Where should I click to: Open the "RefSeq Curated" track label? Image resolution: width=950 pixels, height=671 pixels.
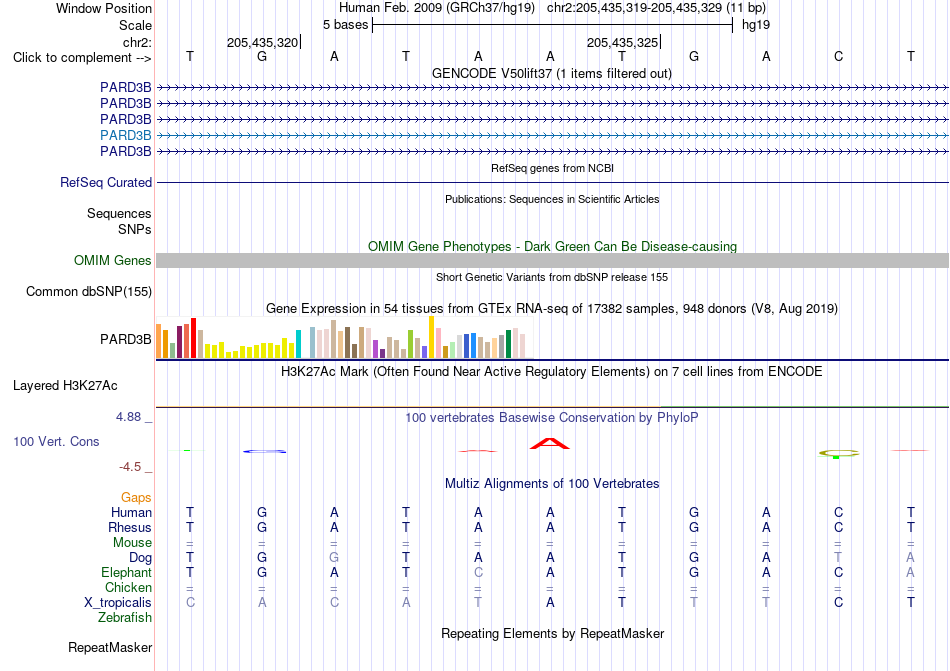pyautogui.click(x=106, y=182)
